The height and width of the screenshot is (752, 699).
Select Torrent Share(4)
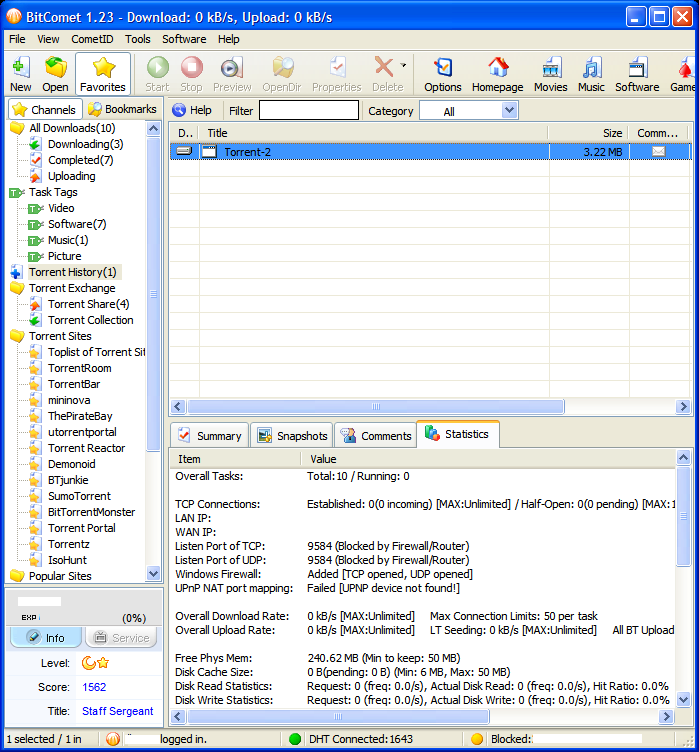(88, 304)
